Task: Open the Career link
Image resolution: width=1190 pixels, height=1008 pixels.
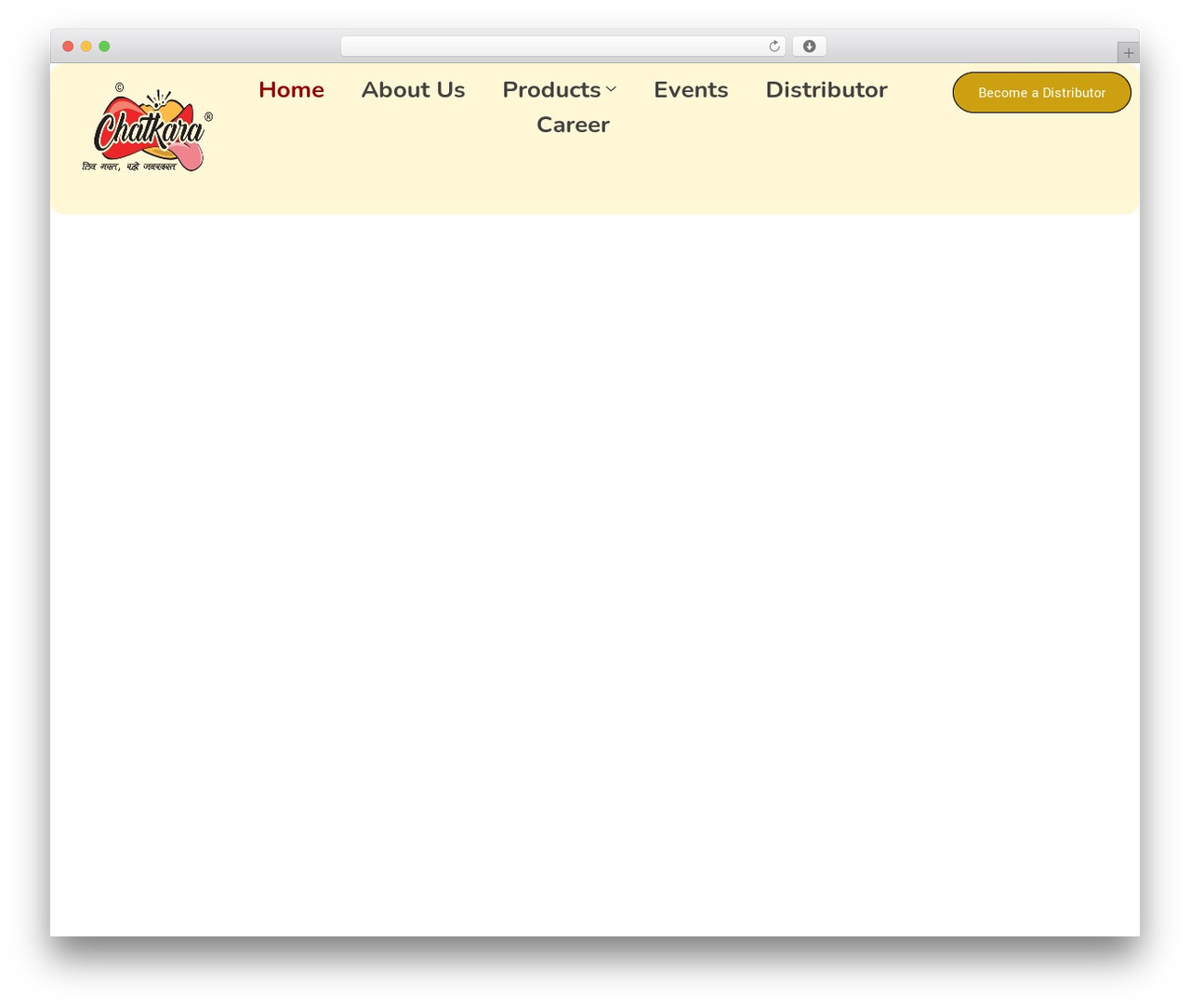Action: coord(573,125)
